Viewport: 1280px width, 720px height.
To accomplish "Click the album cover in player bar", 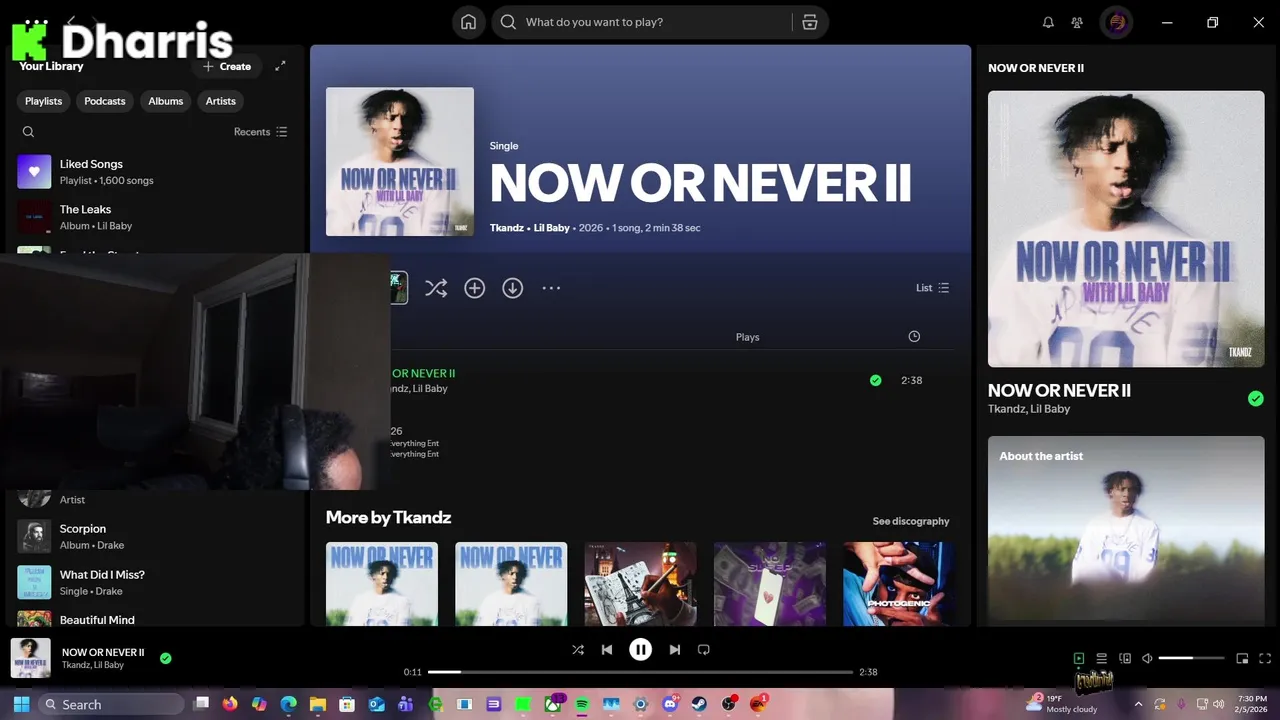I will point(31,658).
